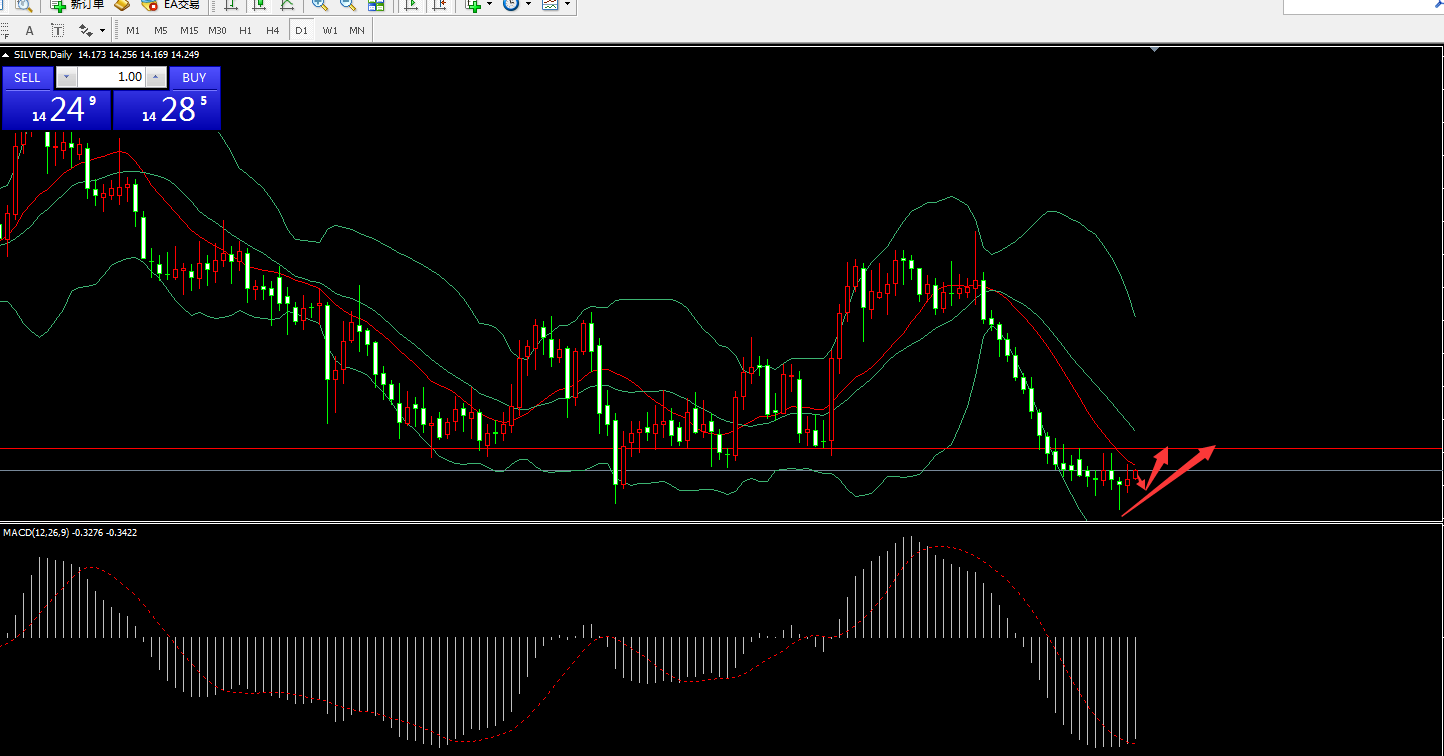Click the tile windows grid icon
Viewport: 1444px width, 756px height.
[x=376, y=5]
